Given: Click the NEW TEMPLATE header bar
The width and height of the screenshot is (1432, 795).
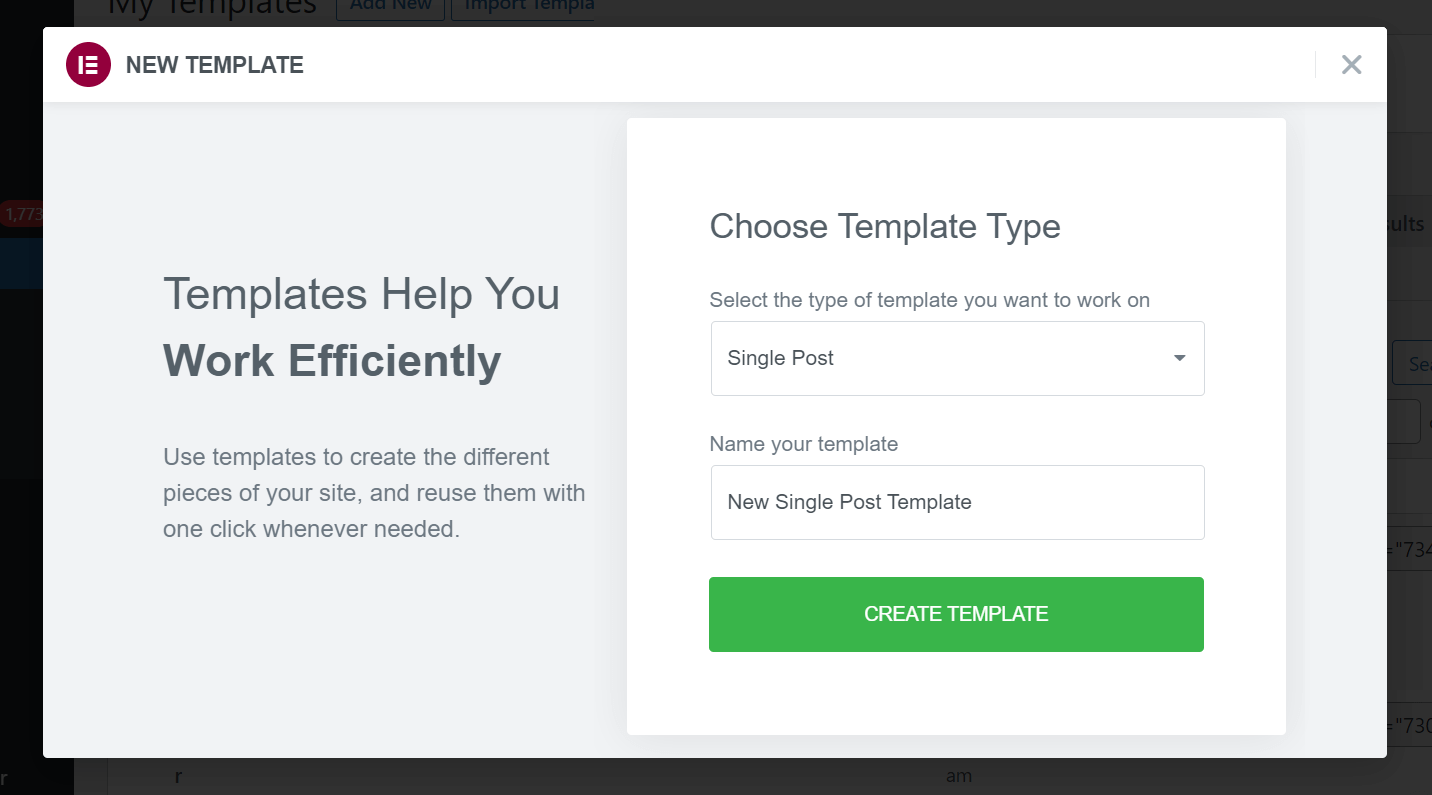Looking at the screenshot, I should 700,64.
